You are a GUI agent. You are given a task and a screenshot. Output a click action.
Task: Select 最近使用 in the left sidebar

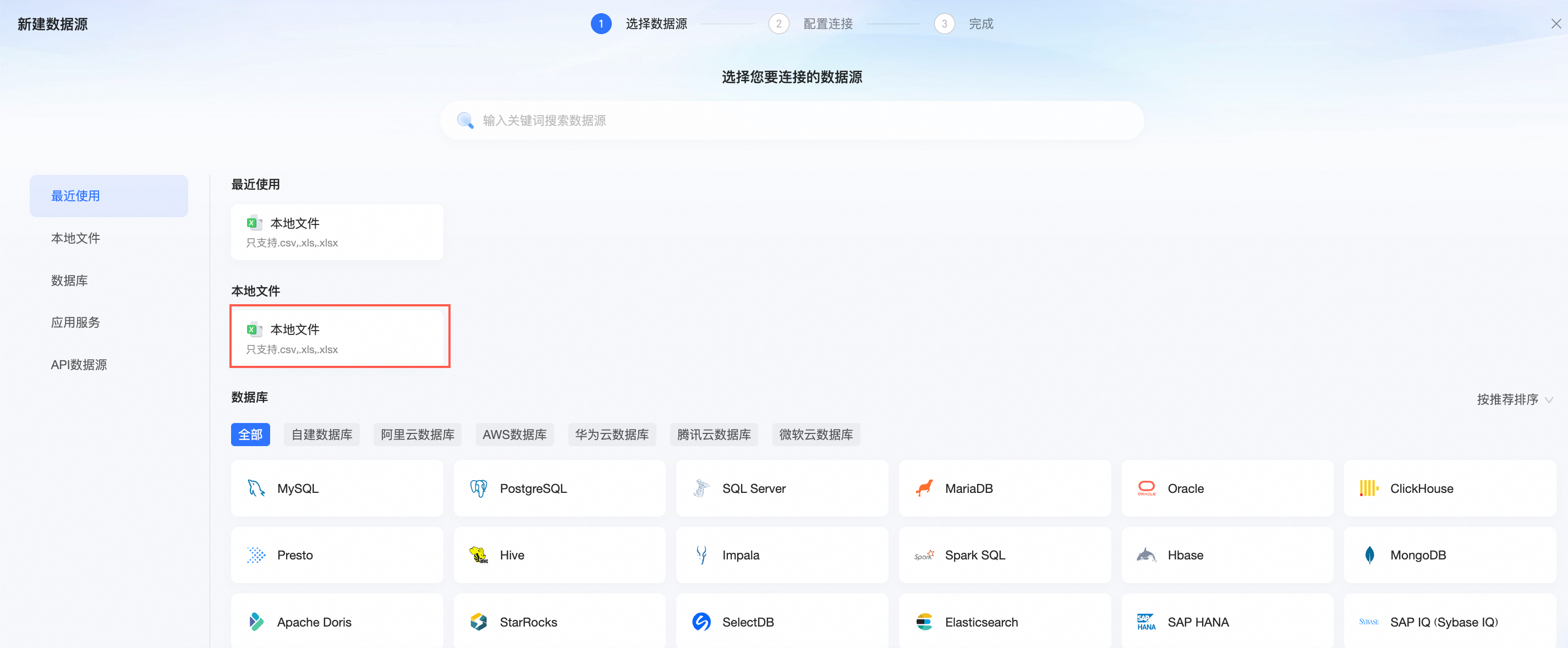click(108, 196)
